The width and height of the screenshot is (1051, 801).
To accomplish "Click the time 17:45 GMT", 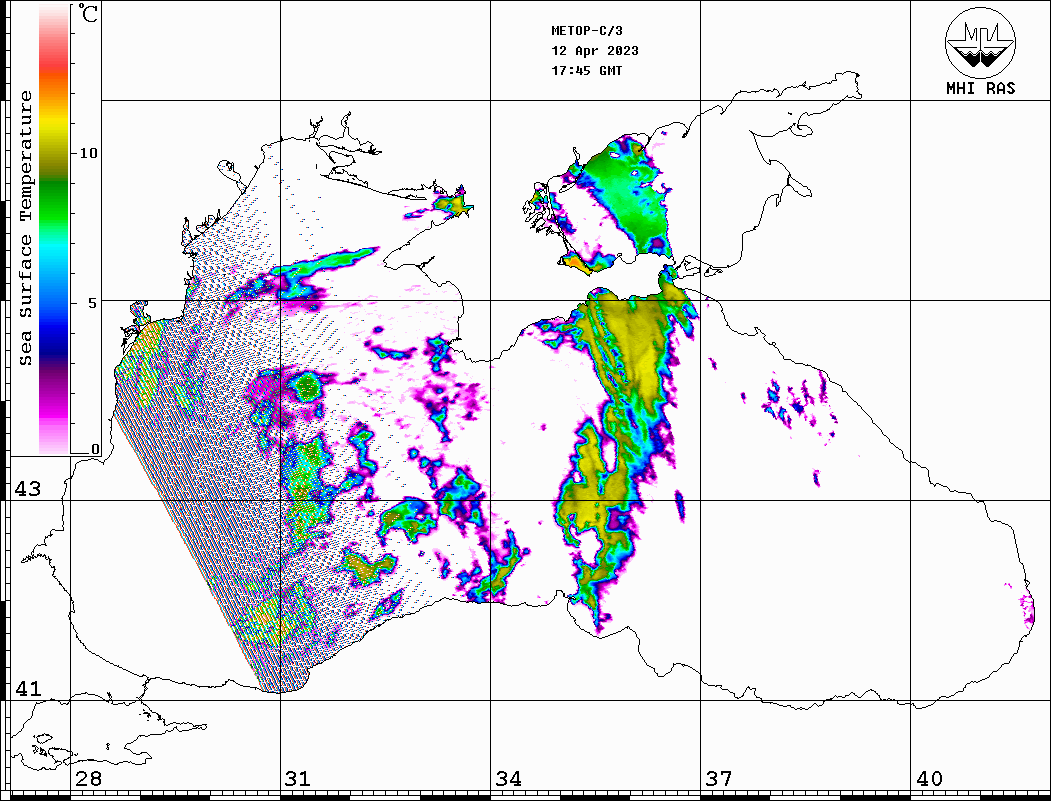I will click(586, 70).
